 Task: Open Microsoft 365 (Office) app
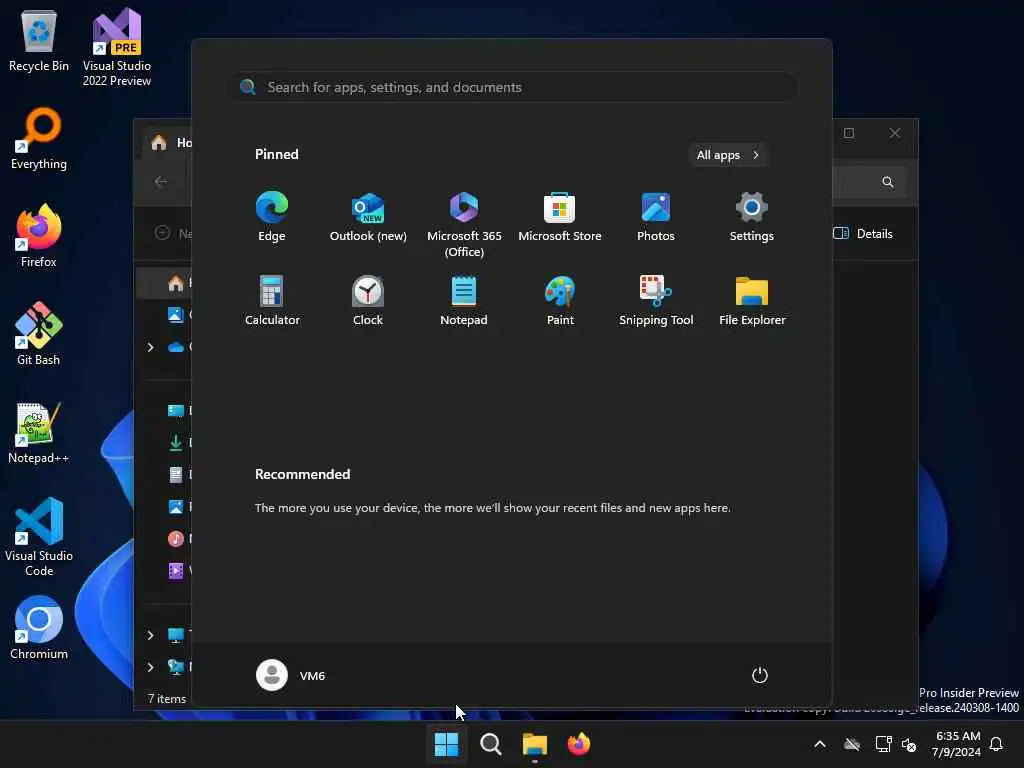[x=464, y=224]
